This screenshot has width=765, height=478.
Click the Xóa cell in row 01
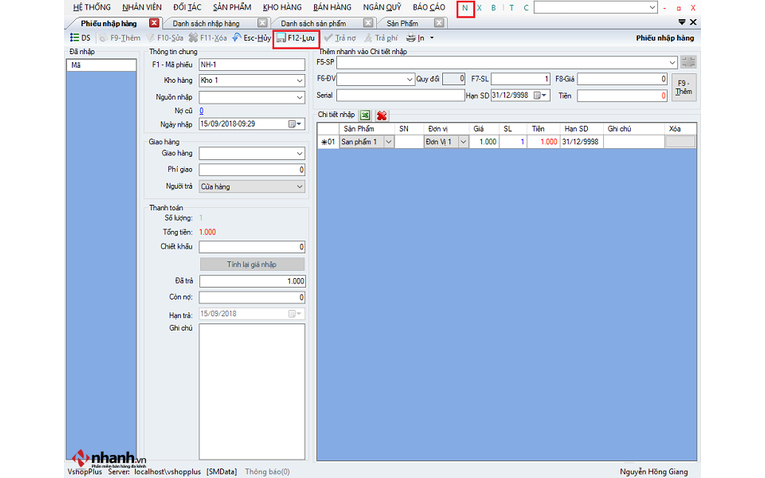(680, 142)
